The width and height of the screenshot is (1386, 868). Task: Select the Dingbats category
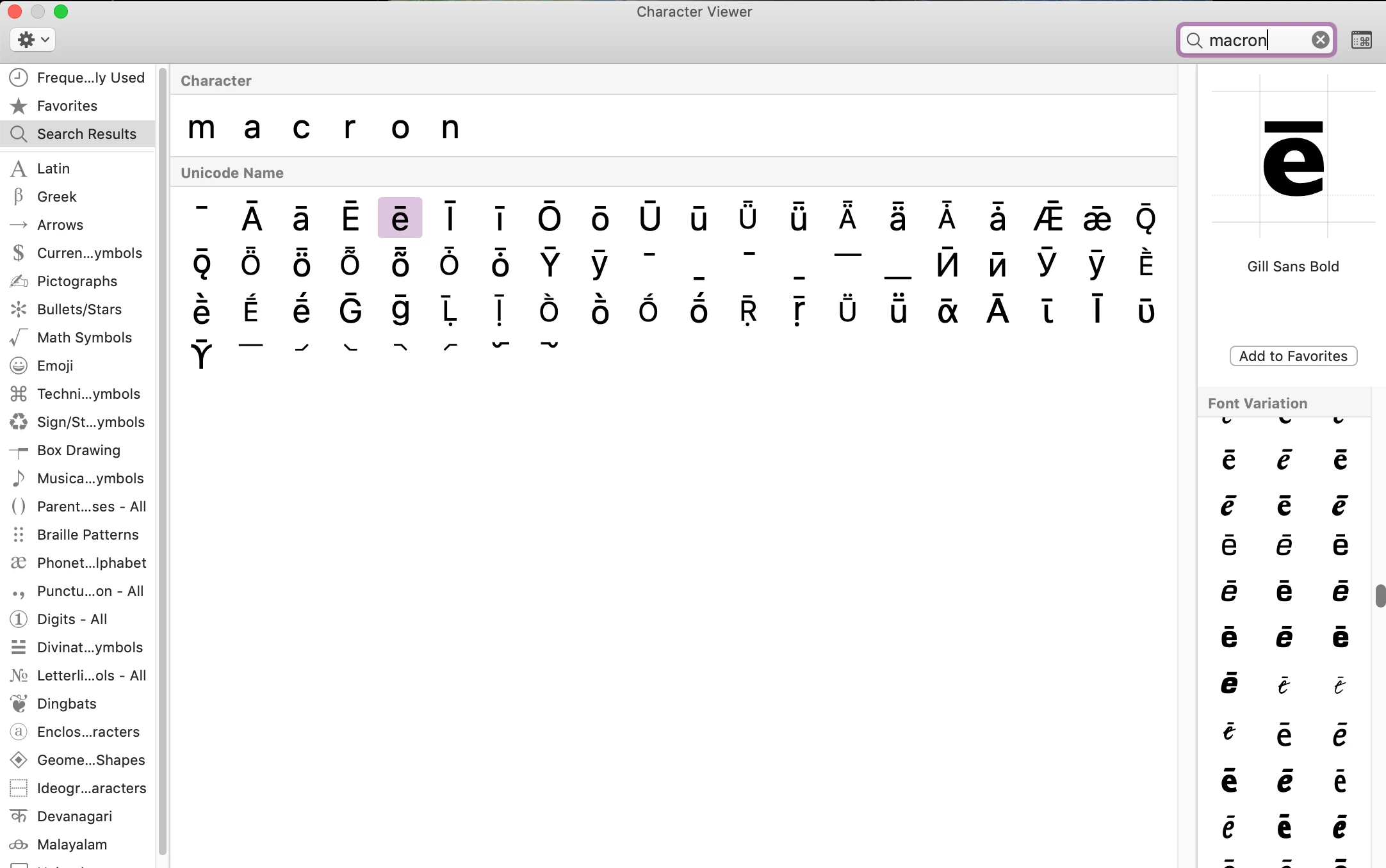click(x=67, y=703)
